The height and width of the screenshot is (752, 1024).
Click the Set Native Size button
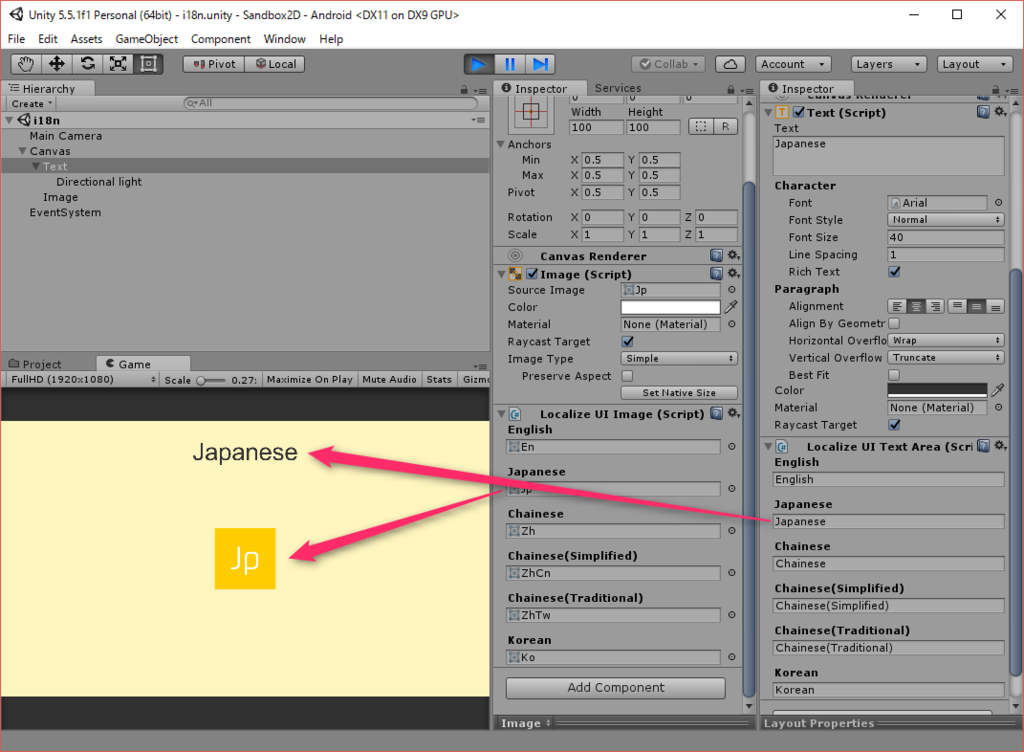click(679, 393)
